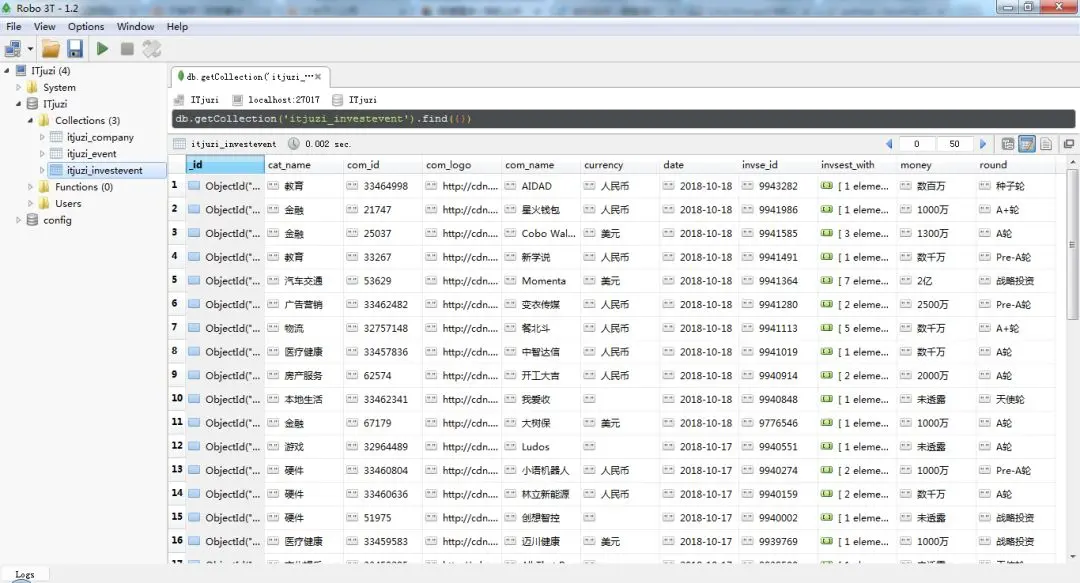Open a script file with folder icon

click(51, 49)
